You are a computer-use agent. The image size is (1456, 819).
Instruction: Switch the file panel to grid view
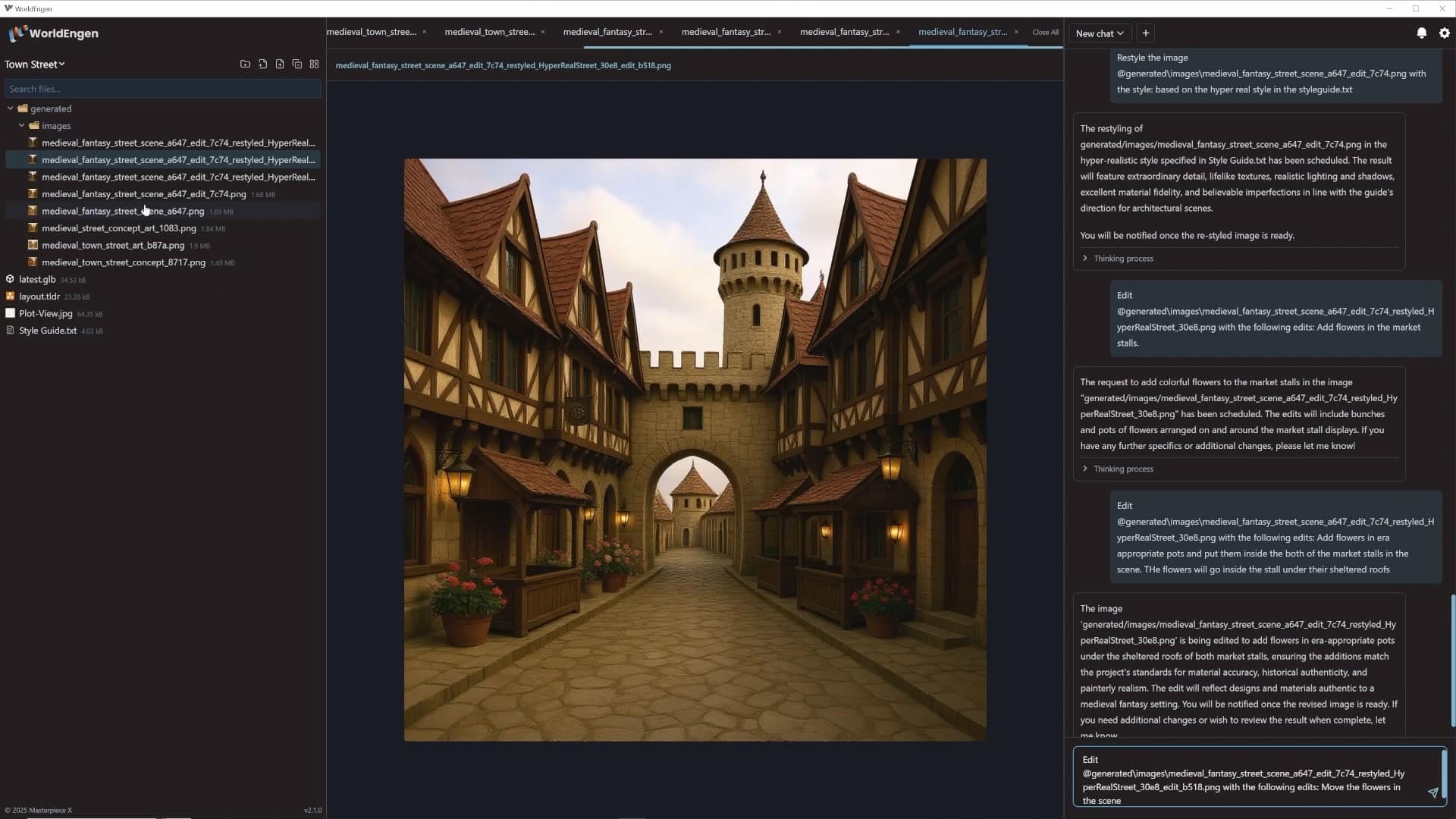[x=314, y=64]
